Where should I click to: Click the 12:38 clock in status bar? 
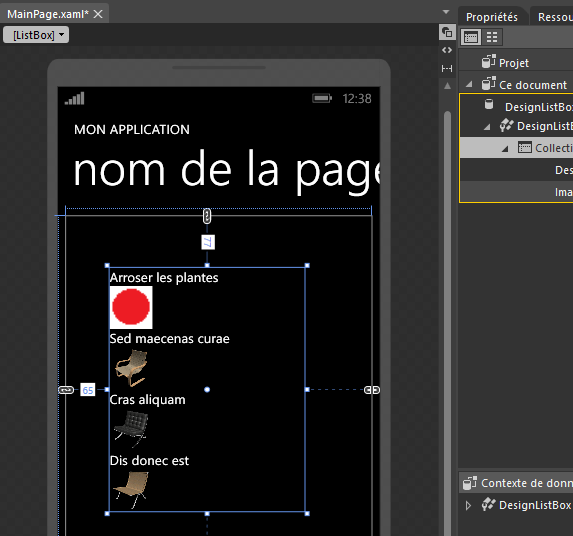[x=357, y=98]
